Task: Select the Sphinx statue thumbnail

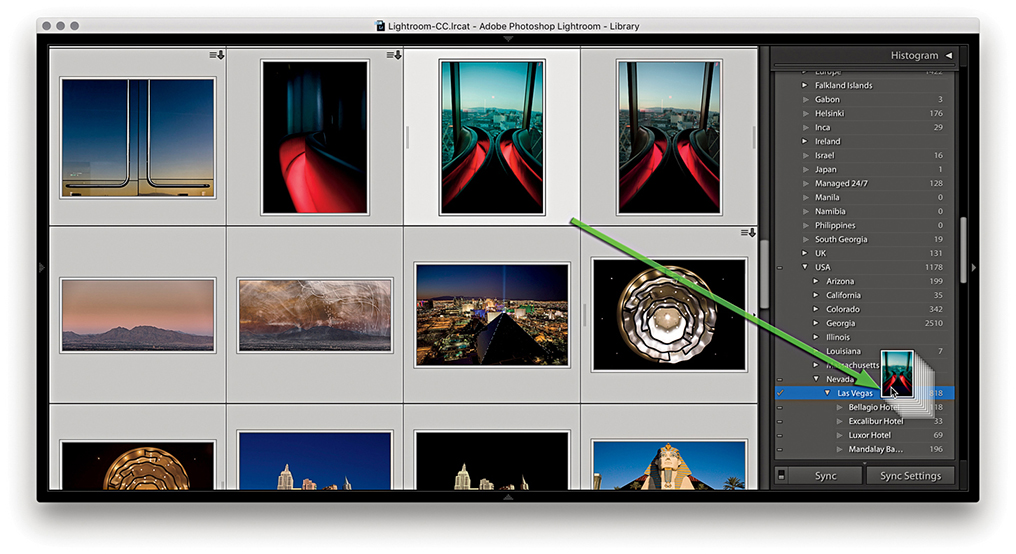Action: (x=669, y=465)
